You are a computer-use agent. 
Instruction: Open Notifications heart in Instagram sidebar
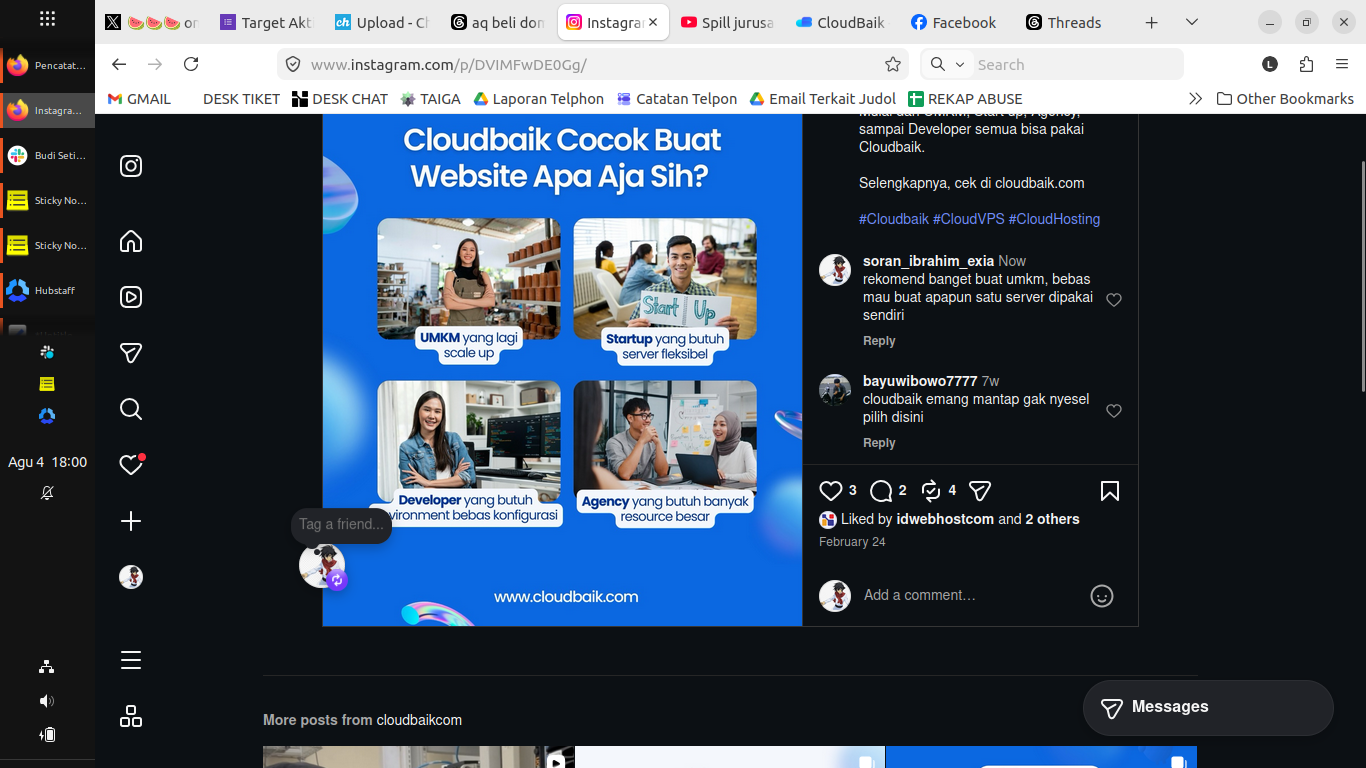tap(131, 465)
